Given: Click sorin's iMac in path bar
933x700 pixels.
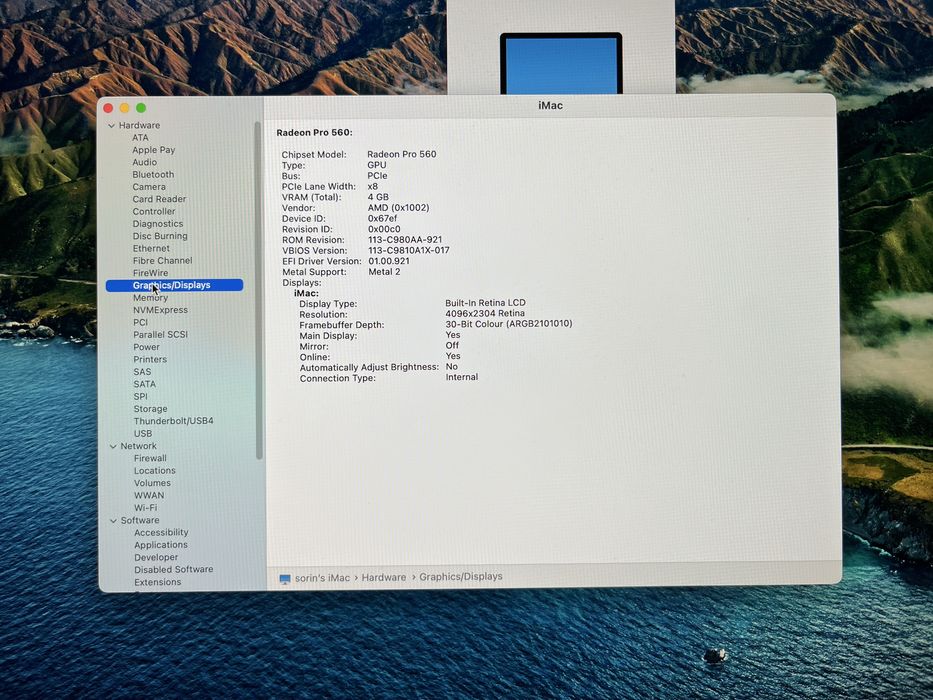Looking at the screenshot, I should click(x=323, y=578).
